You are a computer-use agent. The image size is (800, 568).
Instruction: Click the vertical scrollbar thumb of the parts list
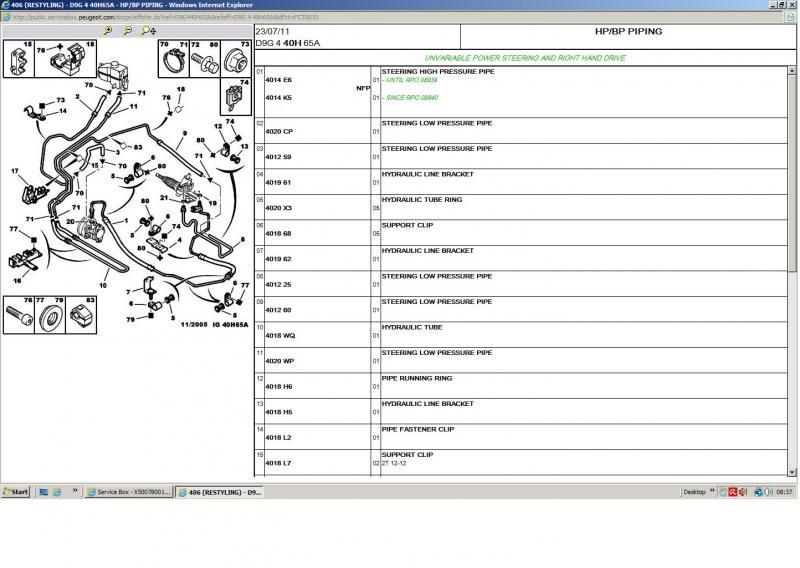792,174
